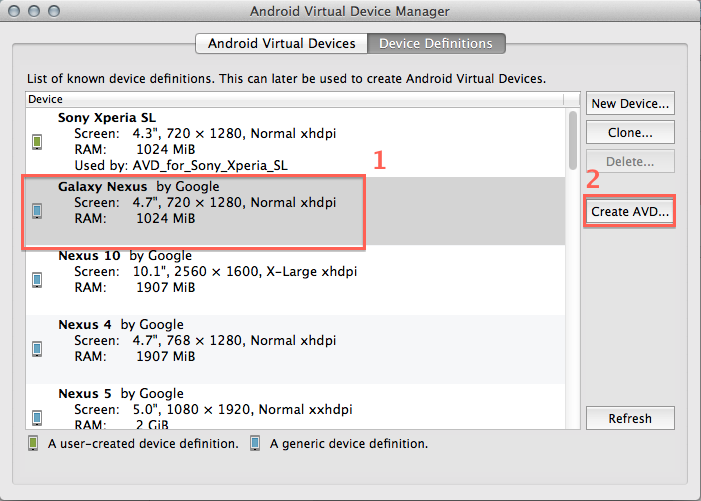Viewport: 701px width, 501px height.
Task: Select the Sony Xperia SL name
Action: [107, 118]
